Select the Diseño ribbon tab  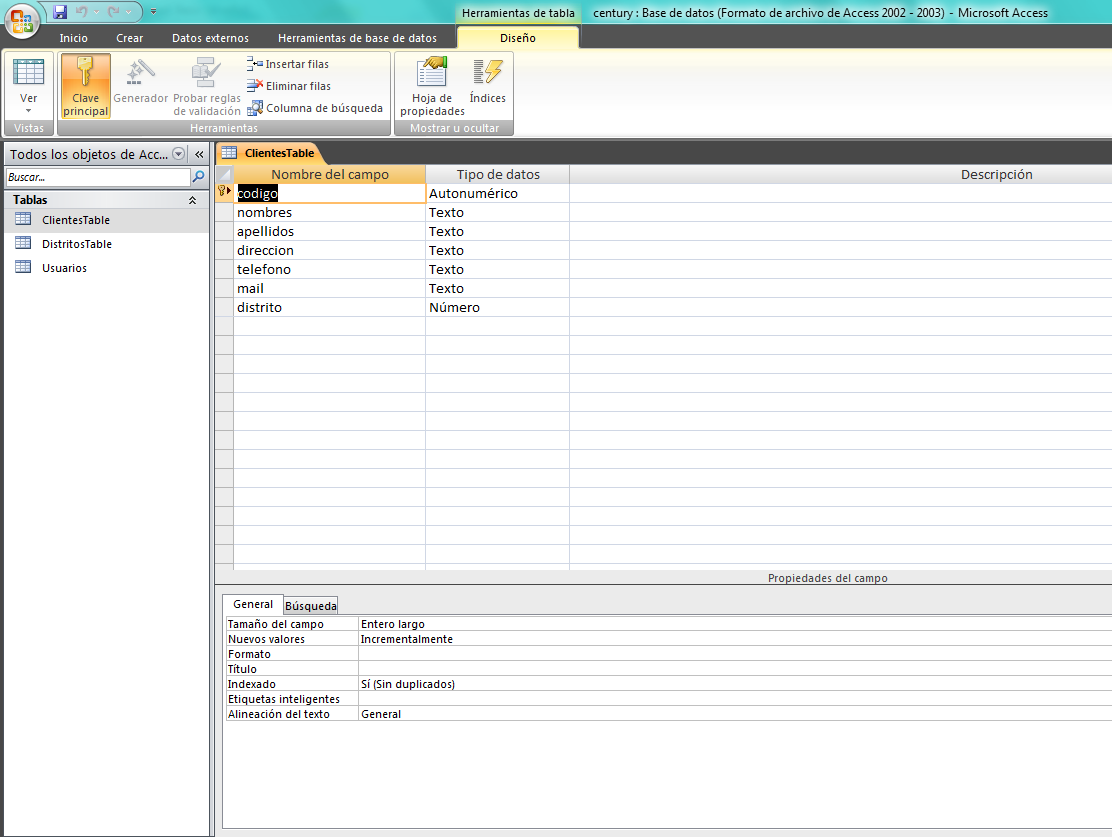point(518,38)
